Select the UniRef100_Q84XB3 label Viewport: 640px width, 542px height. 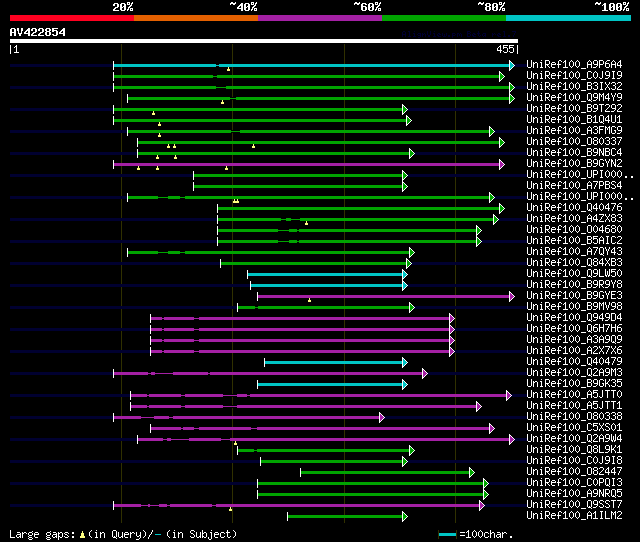(574, 263)
